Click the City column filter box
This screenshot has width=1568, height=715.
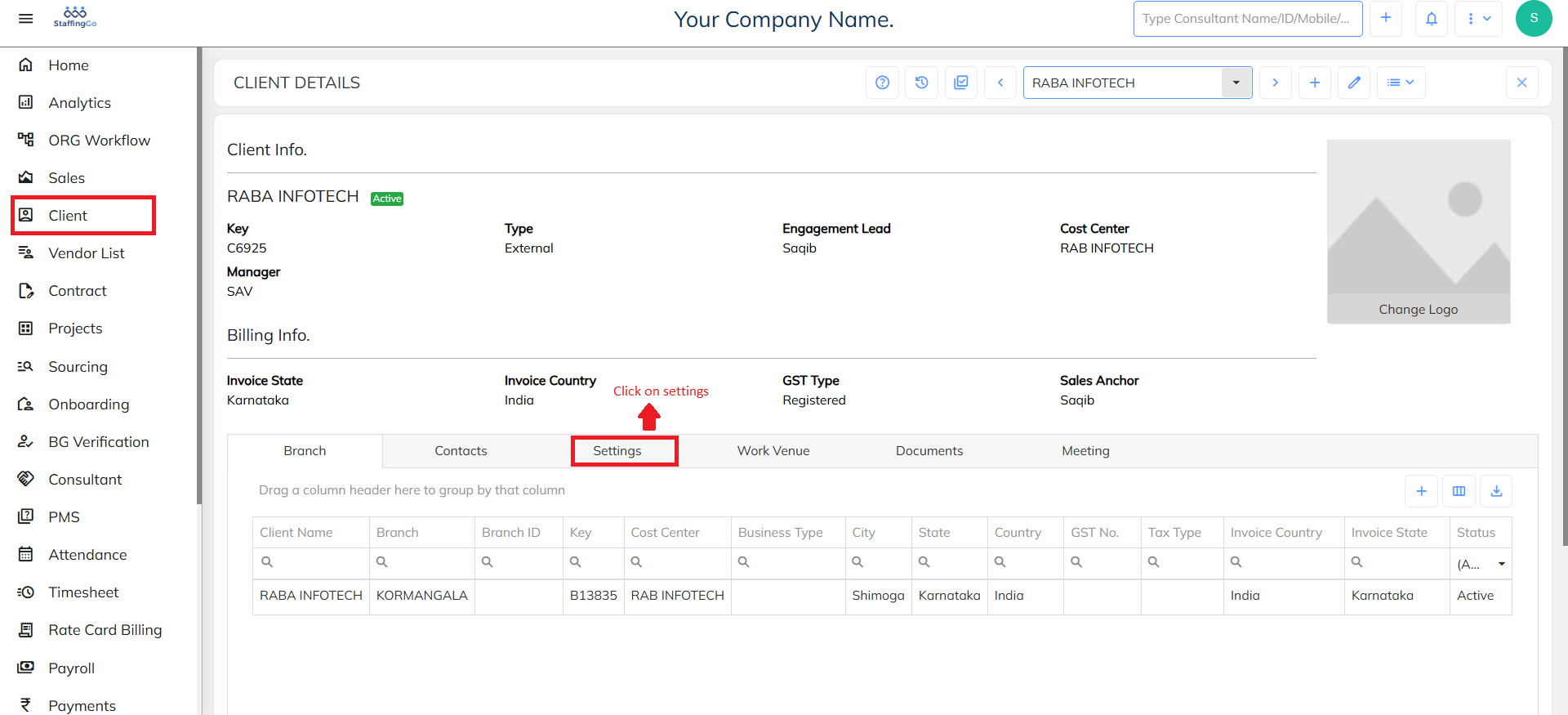pyautogui.click(x=879, y=562)
